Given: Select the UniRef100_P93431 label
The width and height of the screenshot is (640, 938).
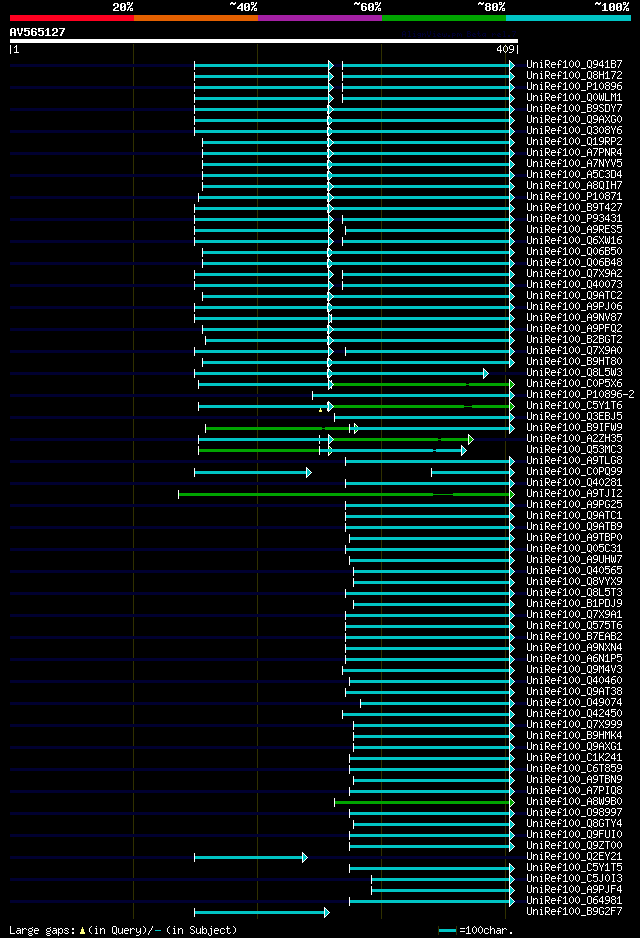Looking at the screenshot, I should [x=574, y=218].
